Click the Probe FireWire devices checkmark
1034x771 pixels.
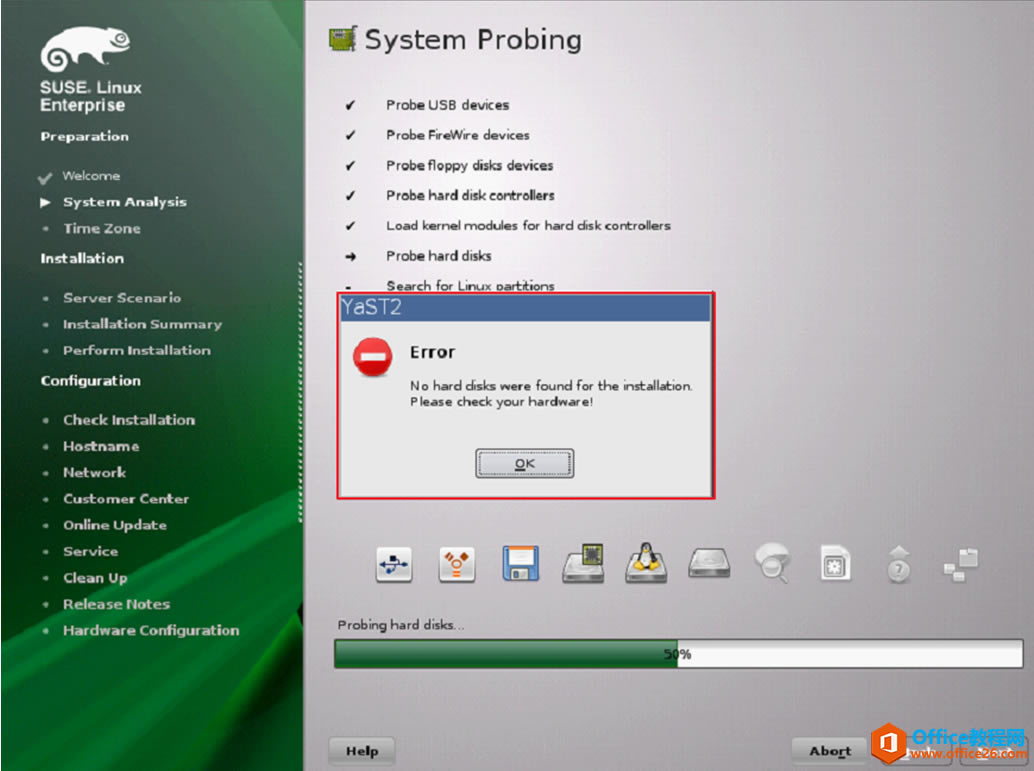click(350, 135)
